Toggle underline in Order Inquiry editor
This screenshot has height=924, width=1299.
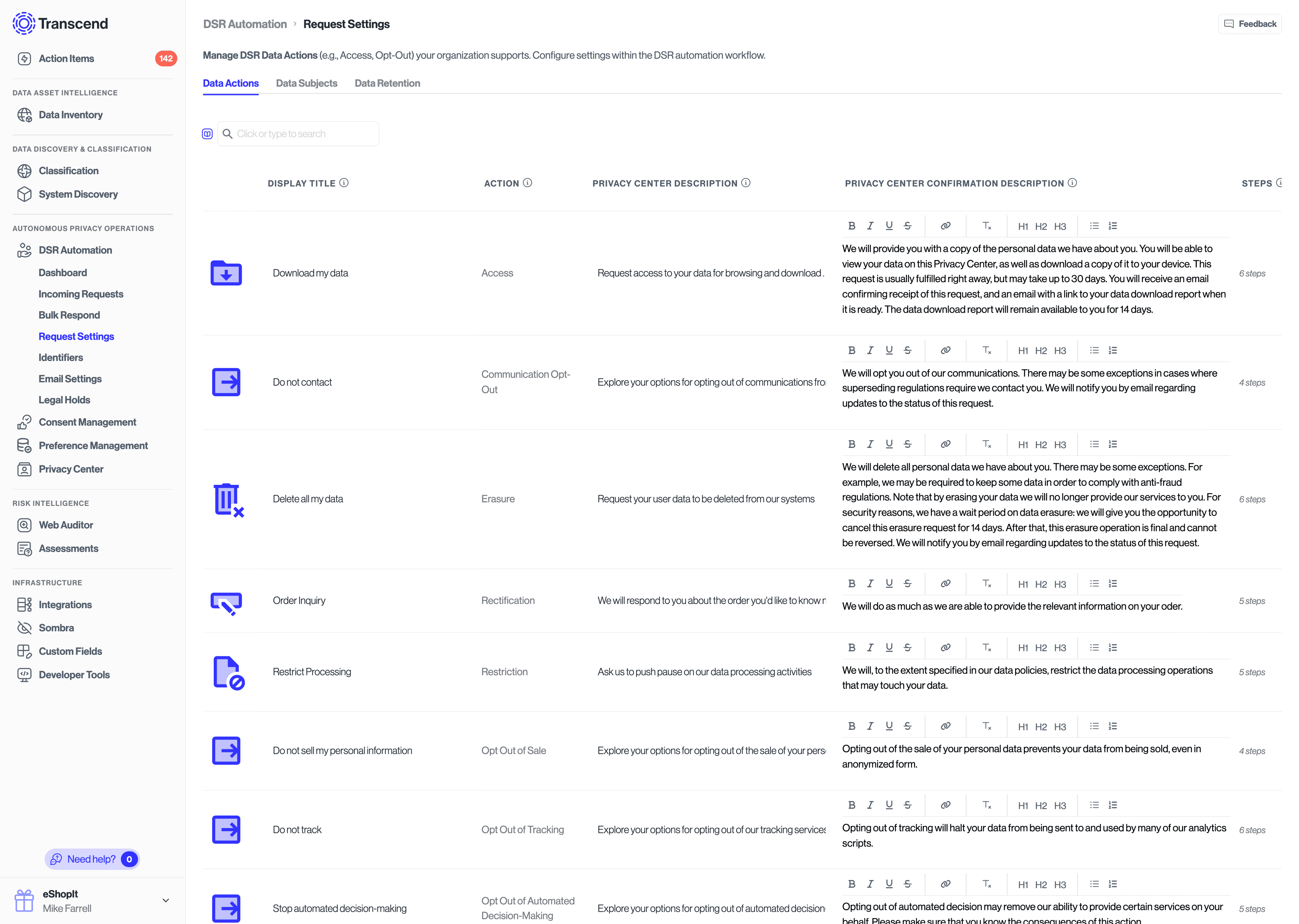889,583
